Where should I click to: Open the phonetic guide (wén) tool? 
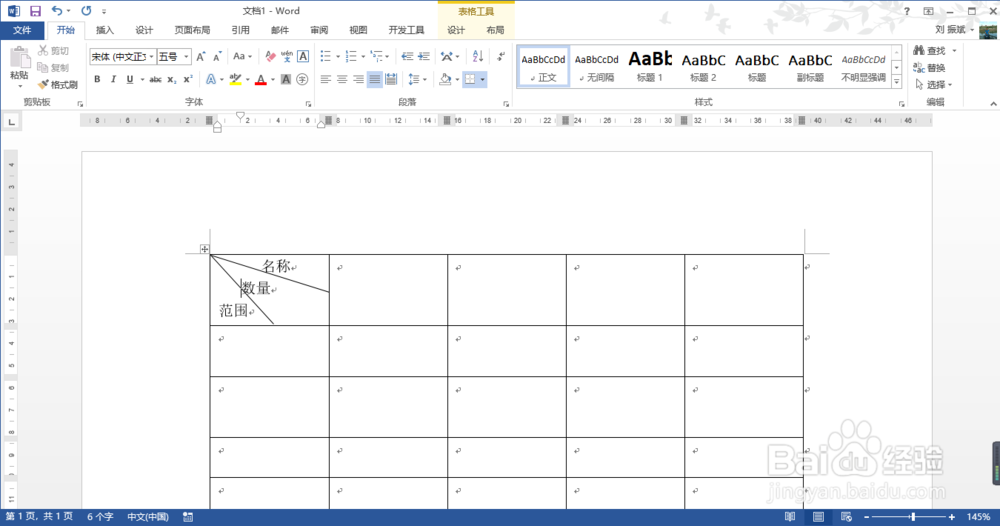pyautogui.click(x=286, y=57)
